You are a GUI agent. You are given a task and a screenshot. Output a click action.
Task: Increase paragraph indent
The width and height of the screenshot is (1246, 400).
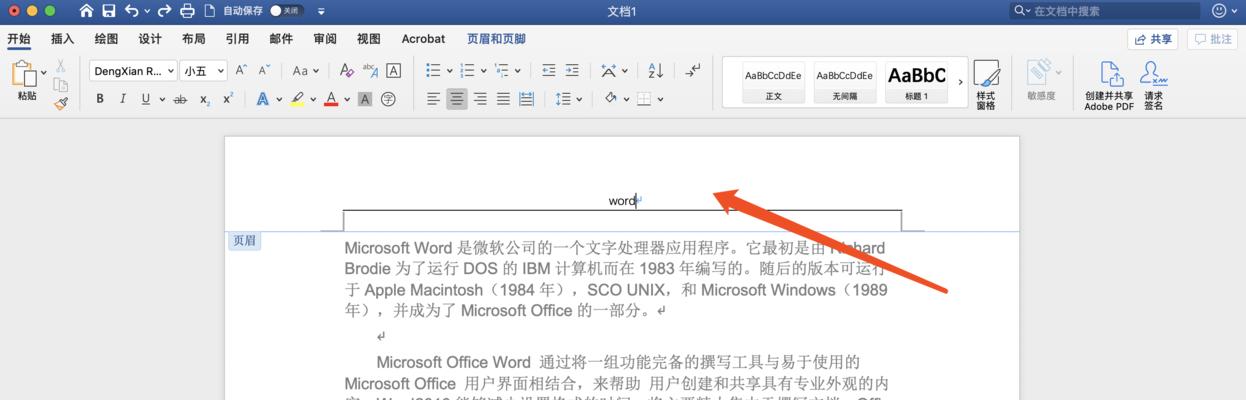[571, 71]
